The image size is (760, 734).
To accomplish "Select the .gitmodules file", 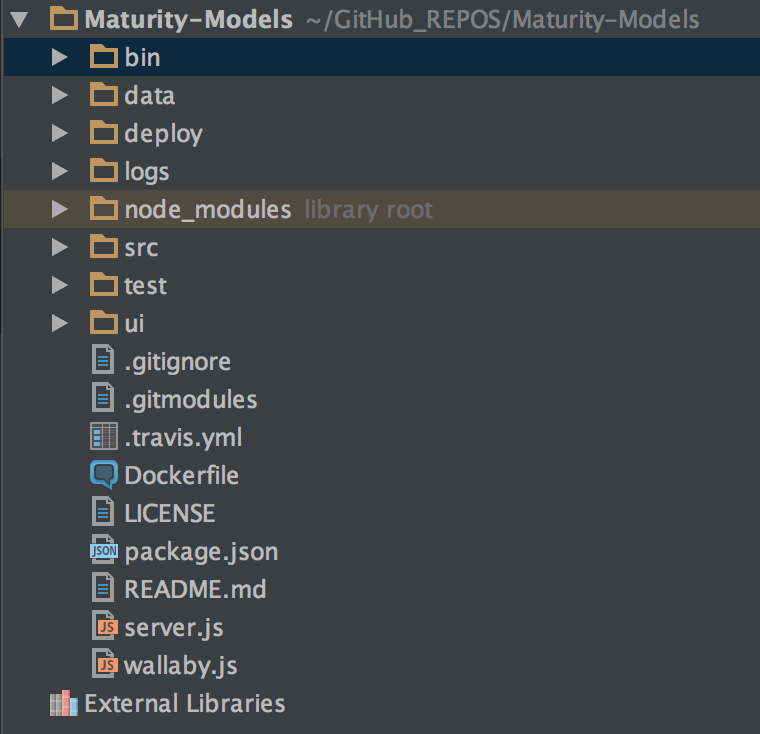I will pyautogui.click(x=190, y=399).
